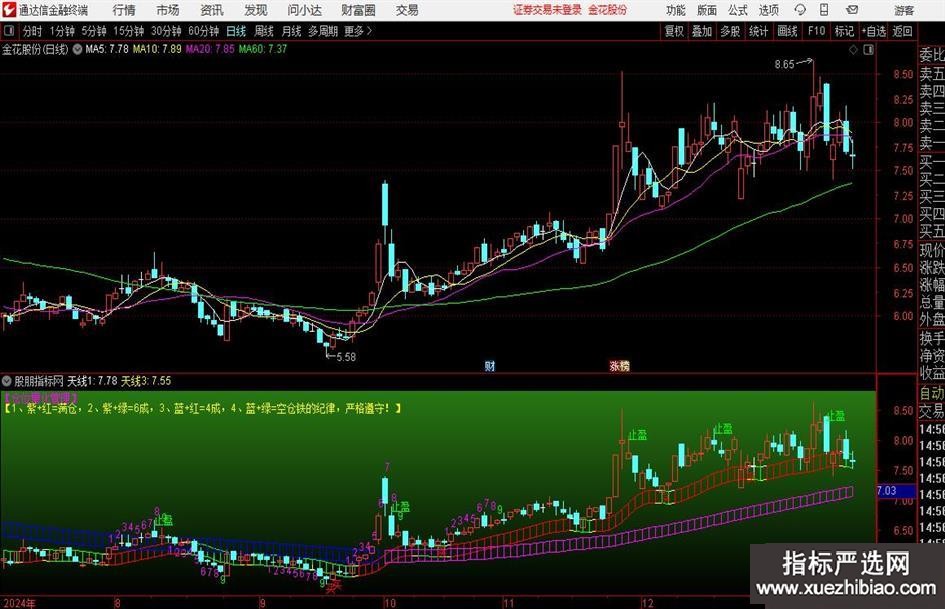The width and height of the screenshot is (945, 609).
Task: Click the 多股 multi-stock button
Action: point(730,31)
